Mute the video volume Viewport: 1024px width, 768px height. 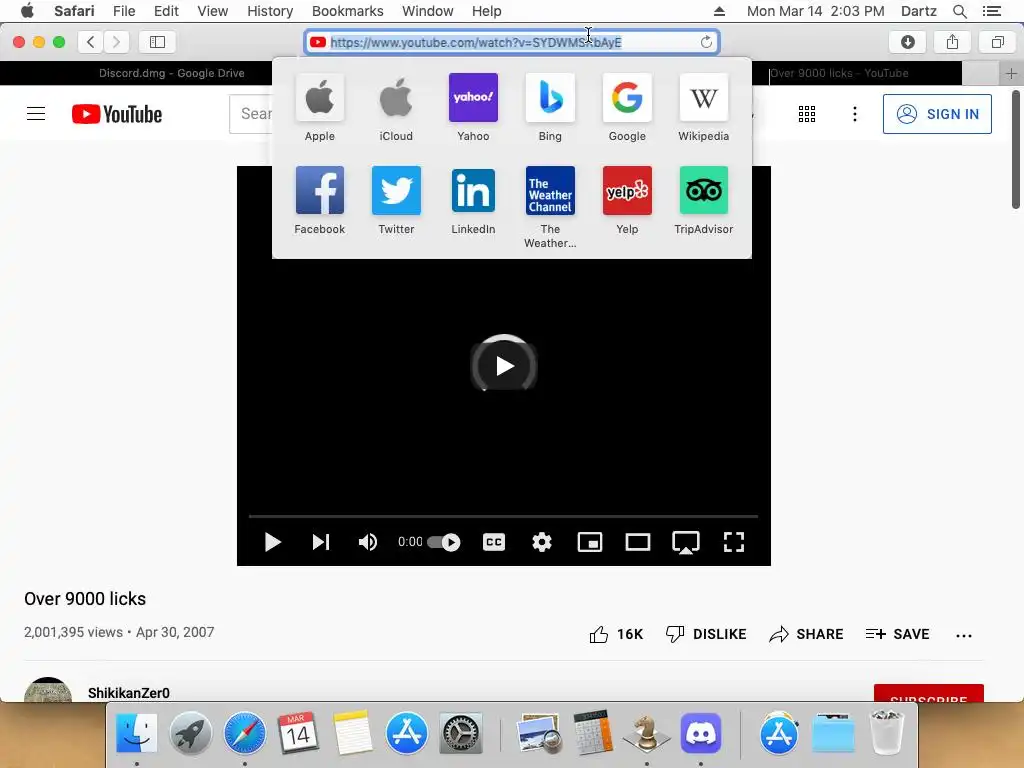(x=368, y=542)
